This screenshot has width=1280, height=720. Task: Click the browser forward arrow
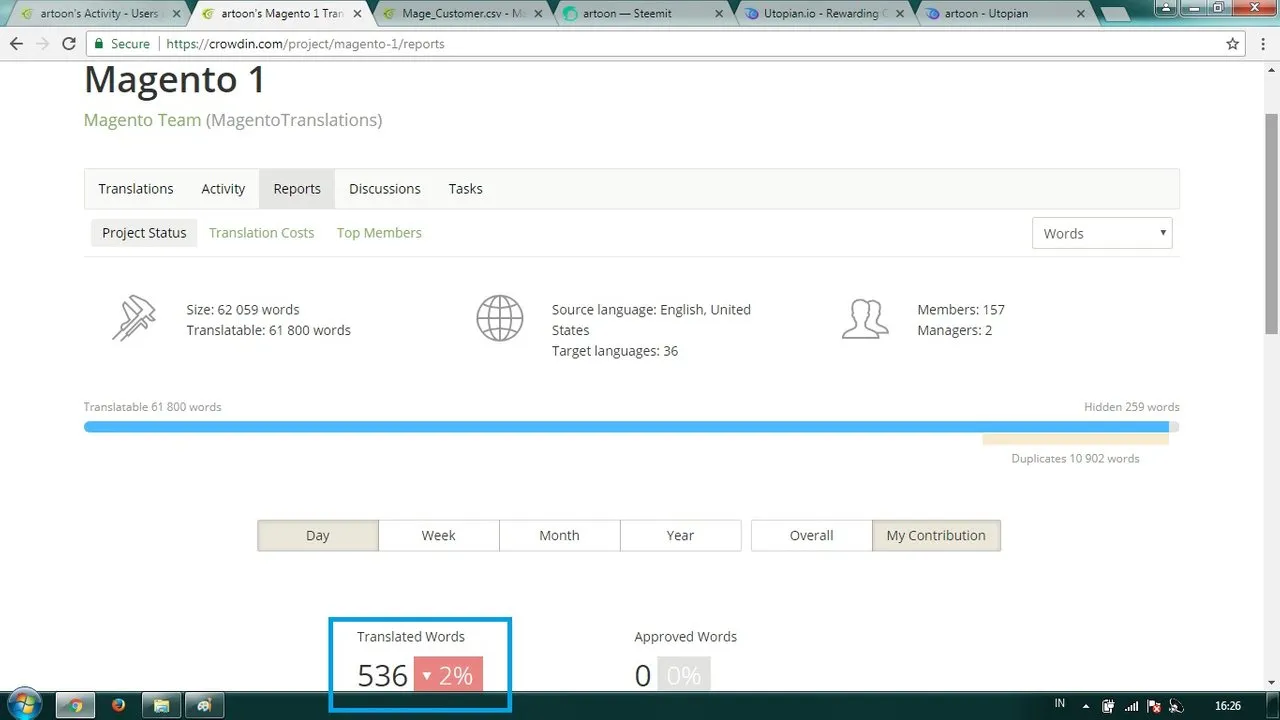[x=42, y=44]
